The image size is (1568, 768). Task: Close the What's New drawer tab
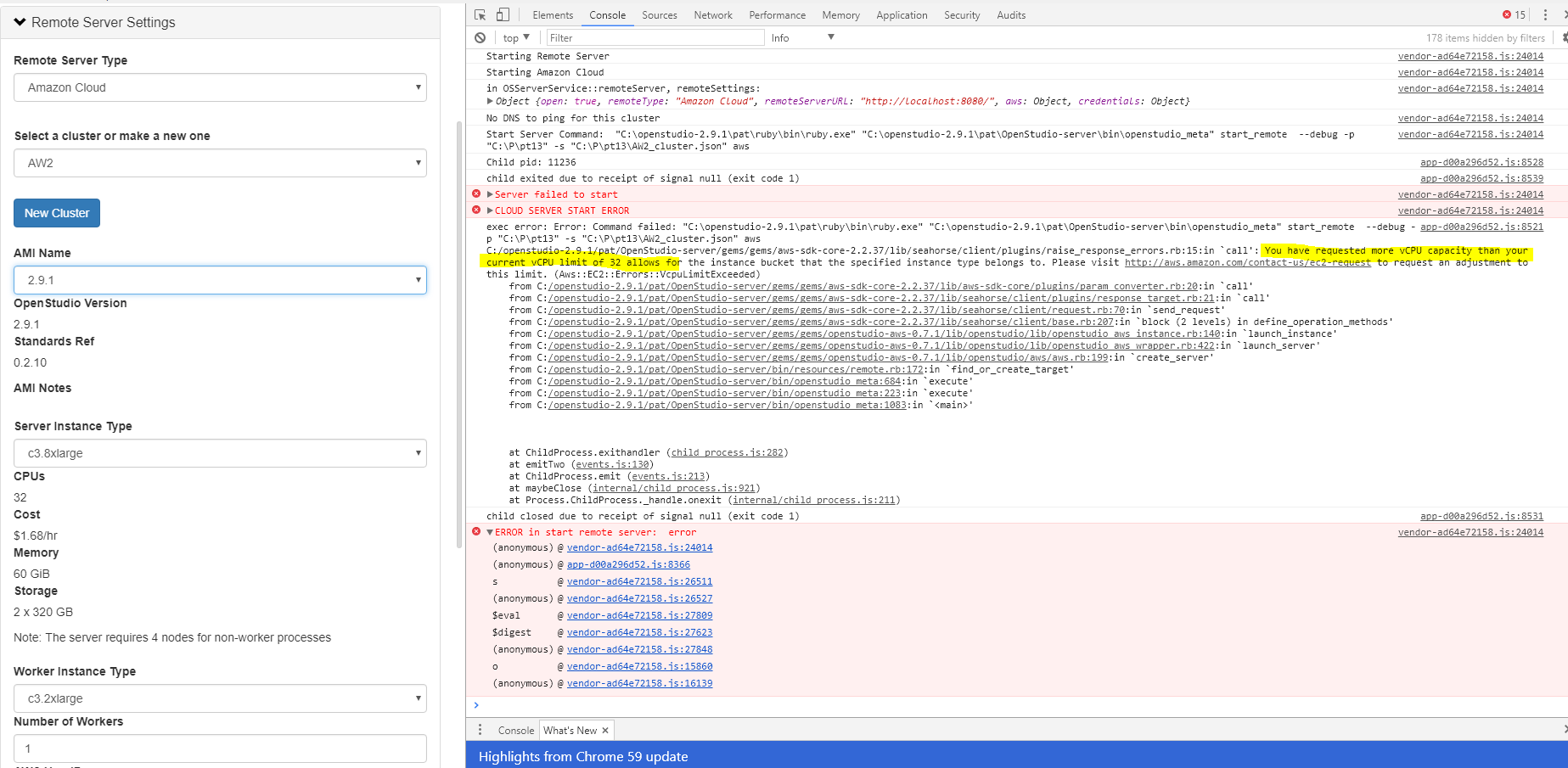tap(605, 731)
